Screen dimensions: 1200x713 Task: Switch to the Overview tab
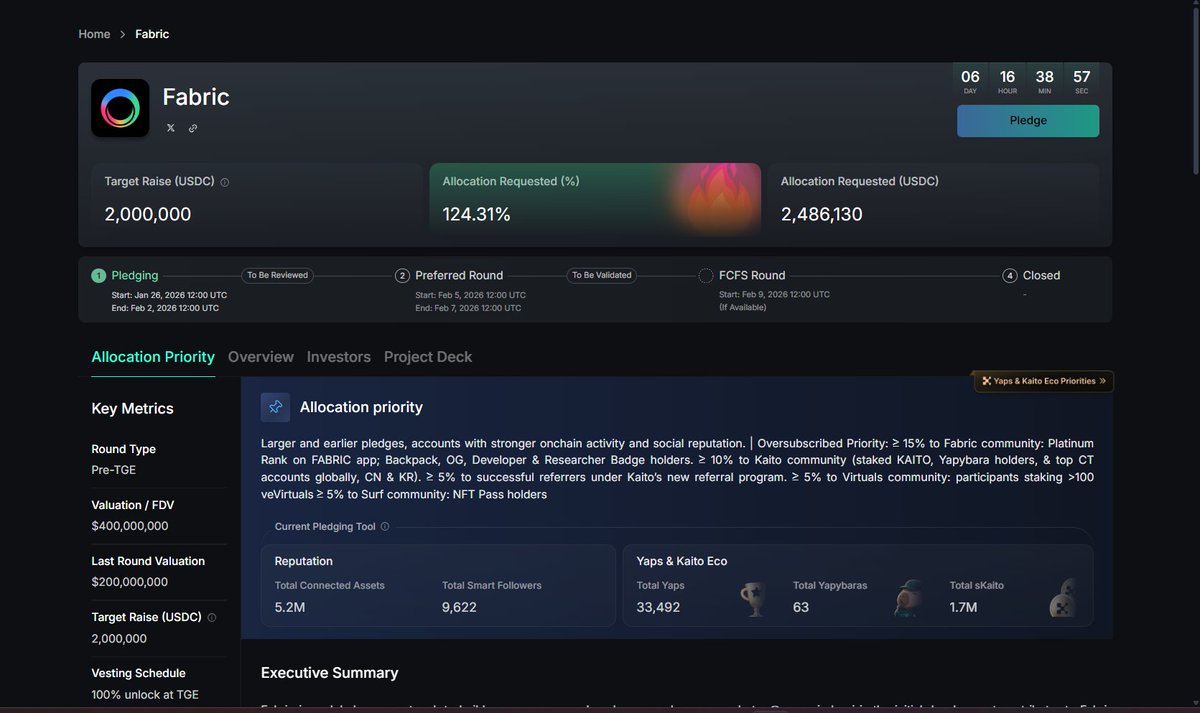pos(261,357)
